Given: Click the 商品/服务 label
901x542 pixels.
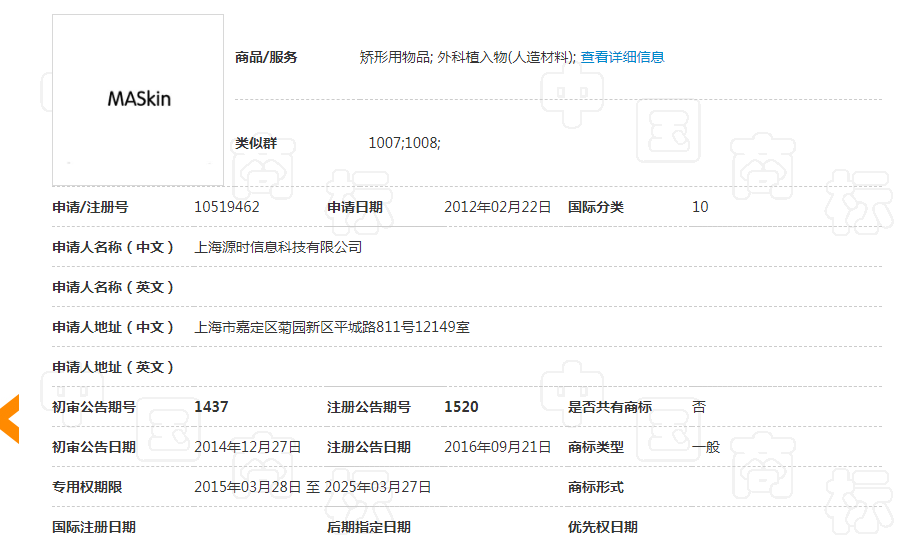Looking at the screenshot, I should point(266,57).
